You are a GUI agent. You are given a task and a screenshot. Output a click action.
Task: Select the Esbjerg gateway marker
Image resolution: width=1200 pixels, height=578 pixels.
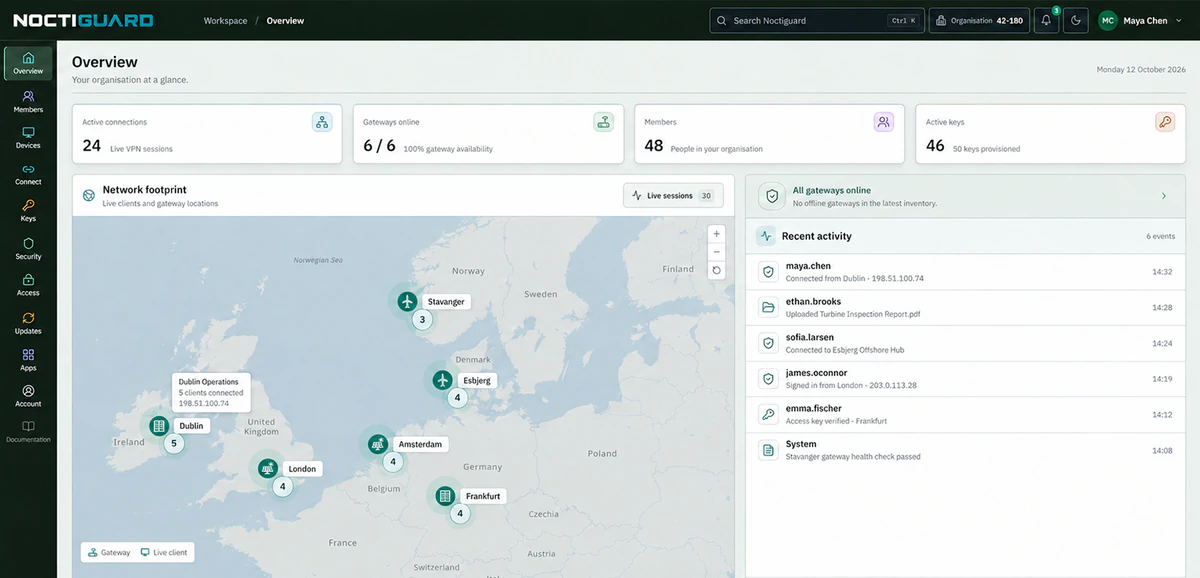pos(443,380)
